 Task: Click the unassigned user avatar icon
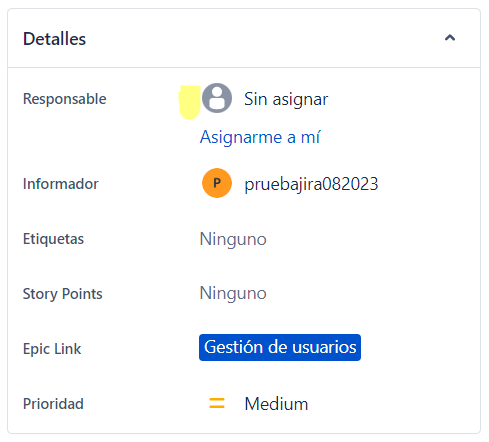tap(217, 98)
